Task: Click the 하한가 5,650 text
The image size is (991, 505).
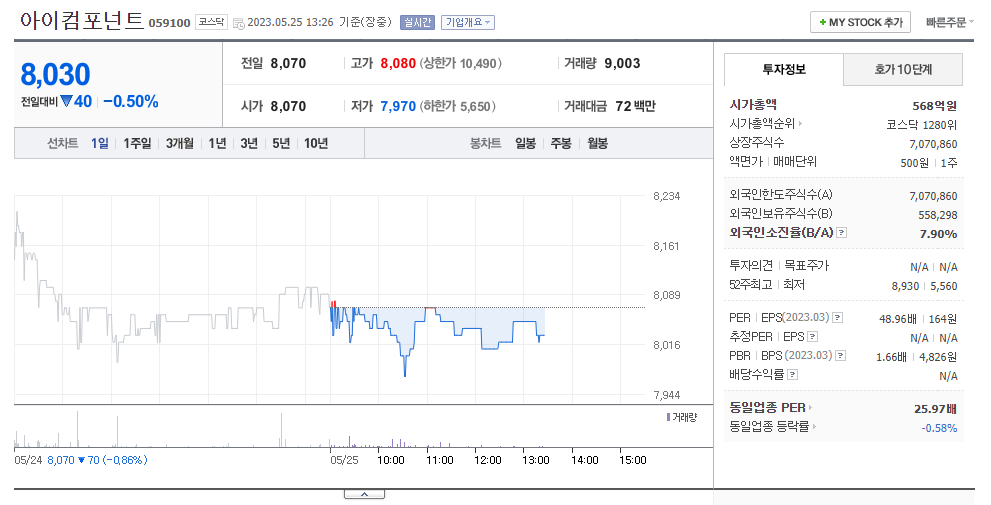Action: pos(458,106)
